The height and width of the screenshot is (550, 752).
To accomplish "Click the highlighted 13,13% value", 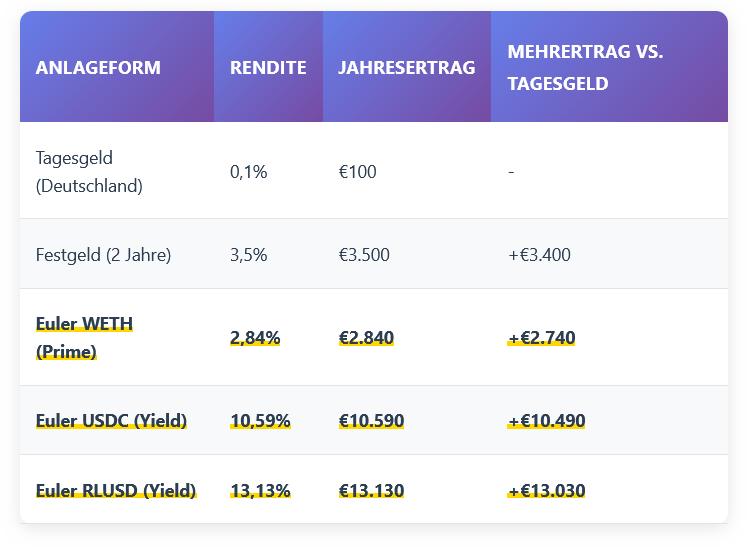I will click(260, 491).
